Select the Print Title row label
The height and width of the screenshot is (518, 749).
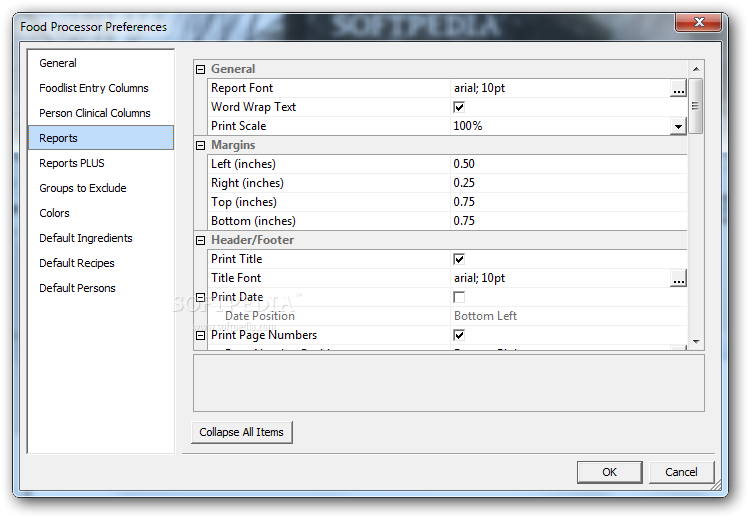click(x=236, y=259)
